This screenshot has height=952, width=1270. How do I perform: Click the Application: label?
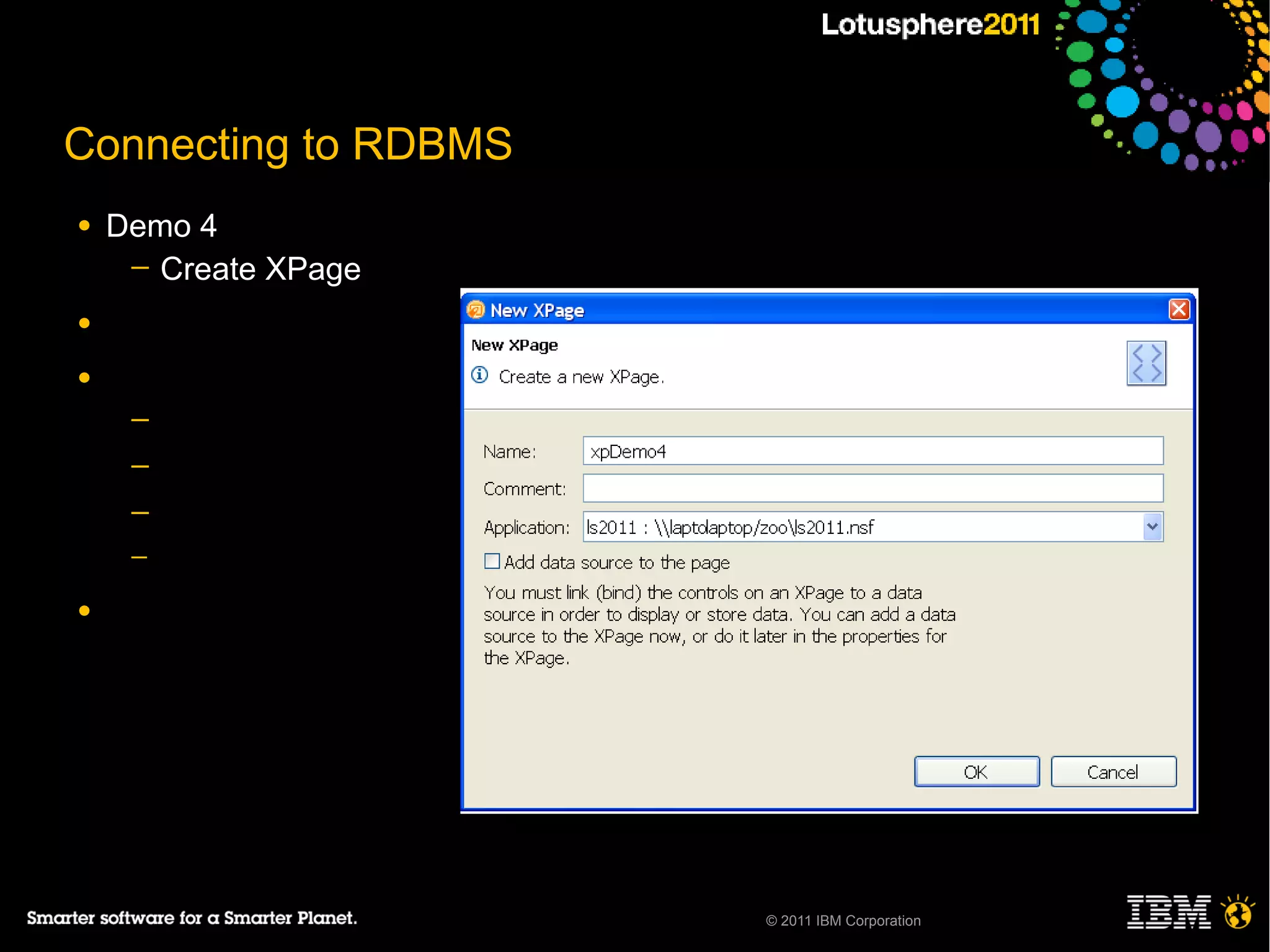pos(526,528)
